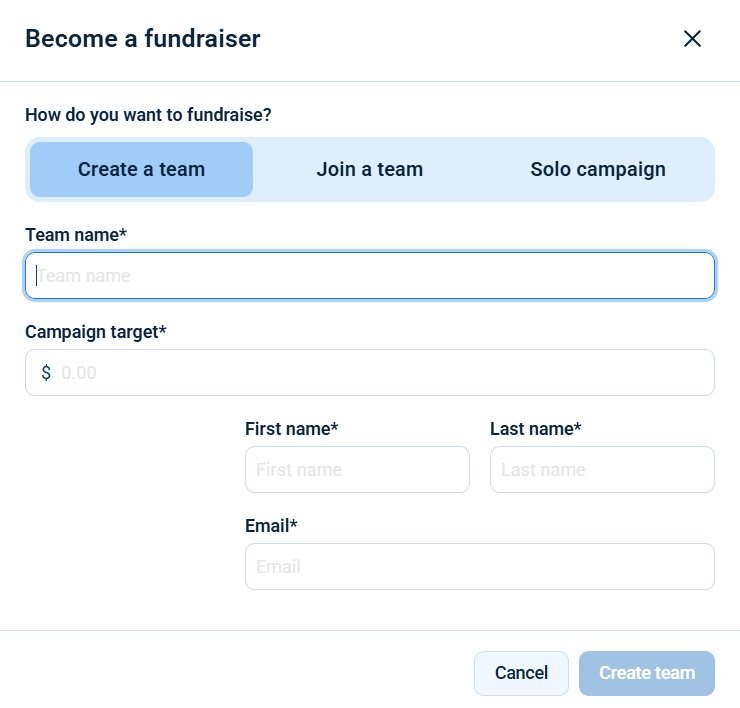Close the Become a fundraiser dialog

click(x=692, y=39)
